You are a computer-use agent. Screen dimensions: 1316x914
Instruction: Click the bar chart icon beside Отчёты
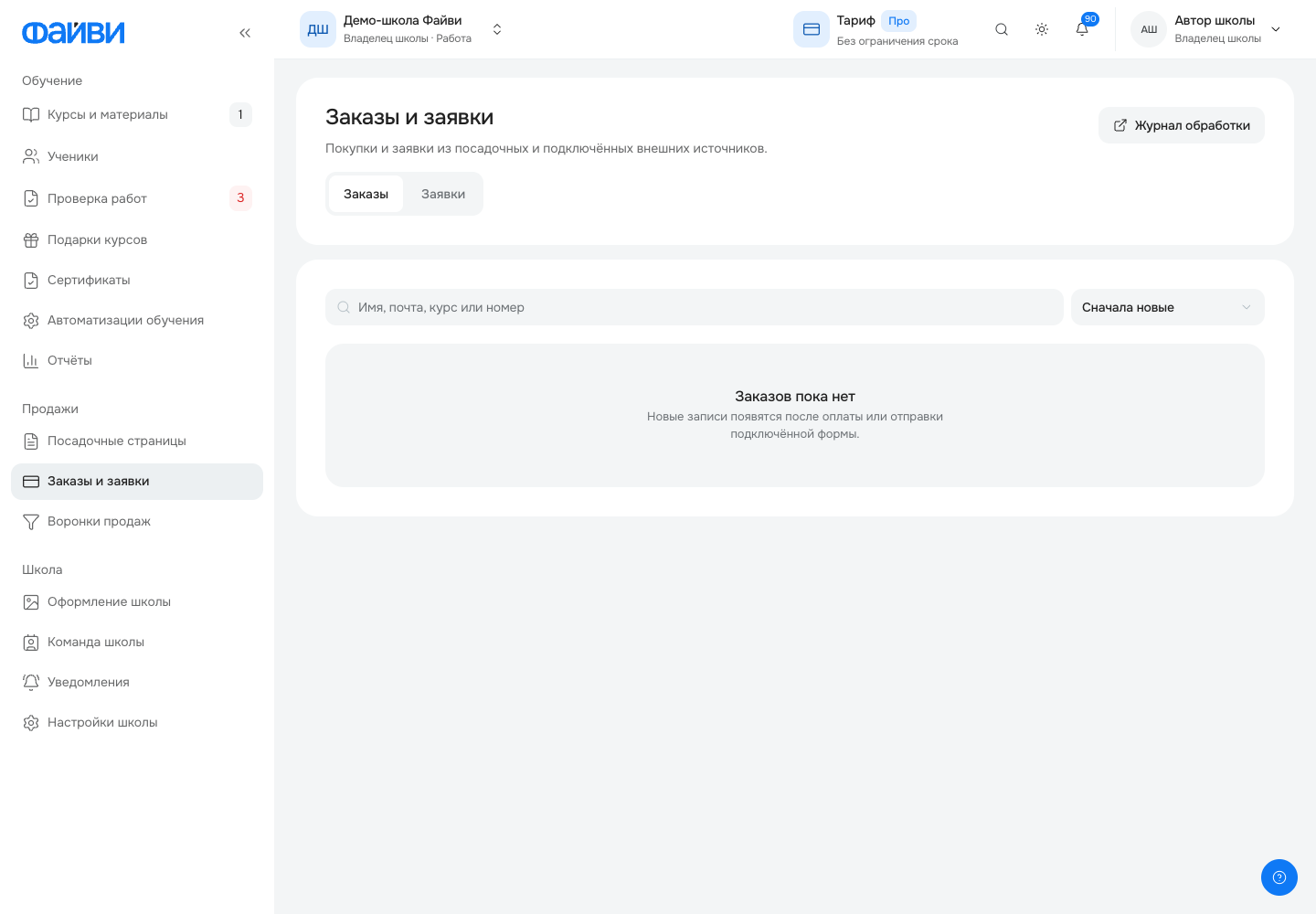[31, 360]
